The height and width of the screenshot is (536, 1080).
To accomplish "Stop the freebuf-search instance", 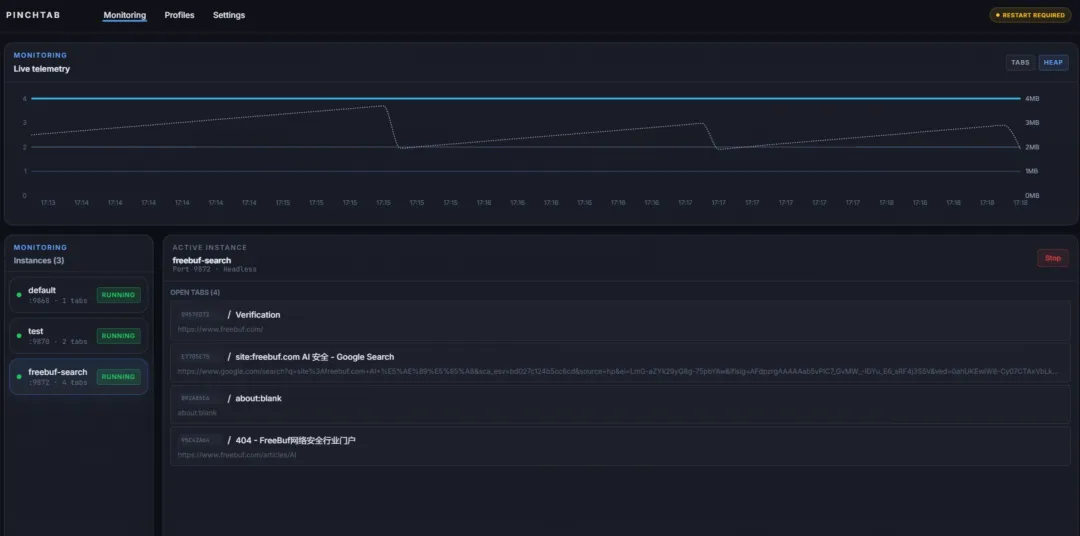I will tap(1052, 258).
